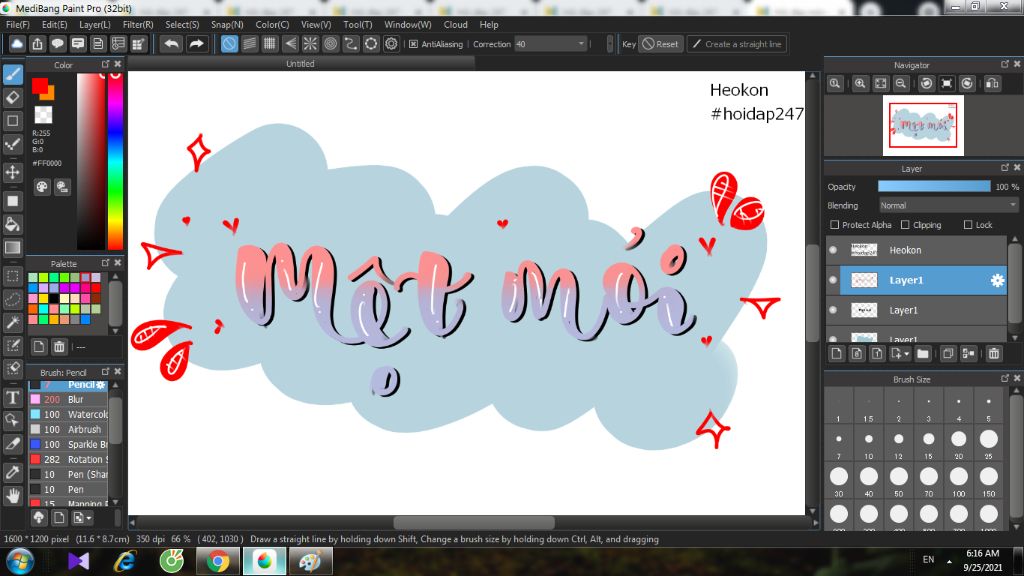Viewport: 1024px width, 576px height.
Task: Select the Watercolor brush
Action: pos(69,414)
